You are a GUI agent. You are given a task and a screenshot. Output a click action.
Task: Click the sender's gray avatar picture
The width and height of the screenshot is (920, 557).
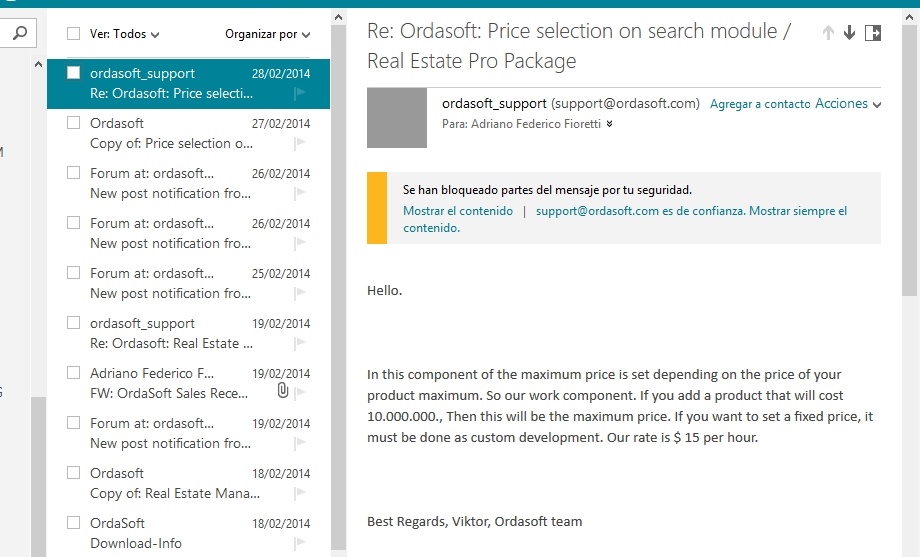[x=397, y=117]
